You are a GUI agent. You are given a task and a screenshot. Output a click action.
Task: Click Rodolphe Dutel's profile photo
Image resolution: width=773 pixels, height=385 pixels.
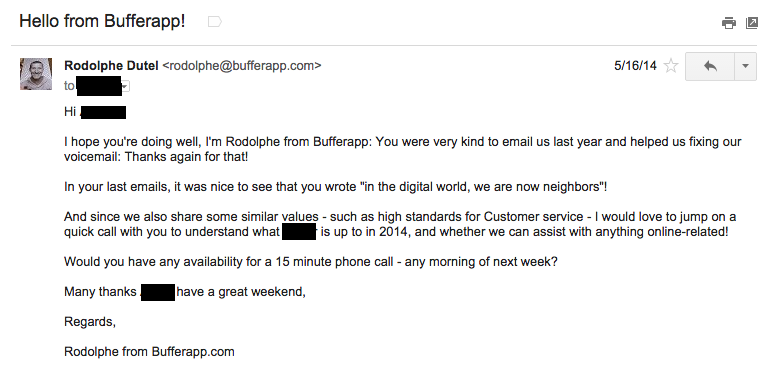pyautogui.click(x=35, y=74)
